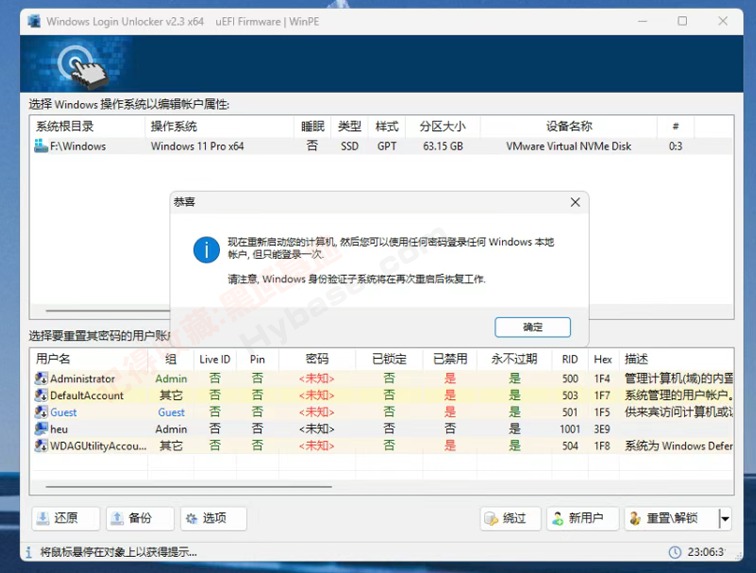This screenshot has width=756, height=573.
Task: Click the WDAGUtilityAccount user icon
Action: (x=40, y=446)
